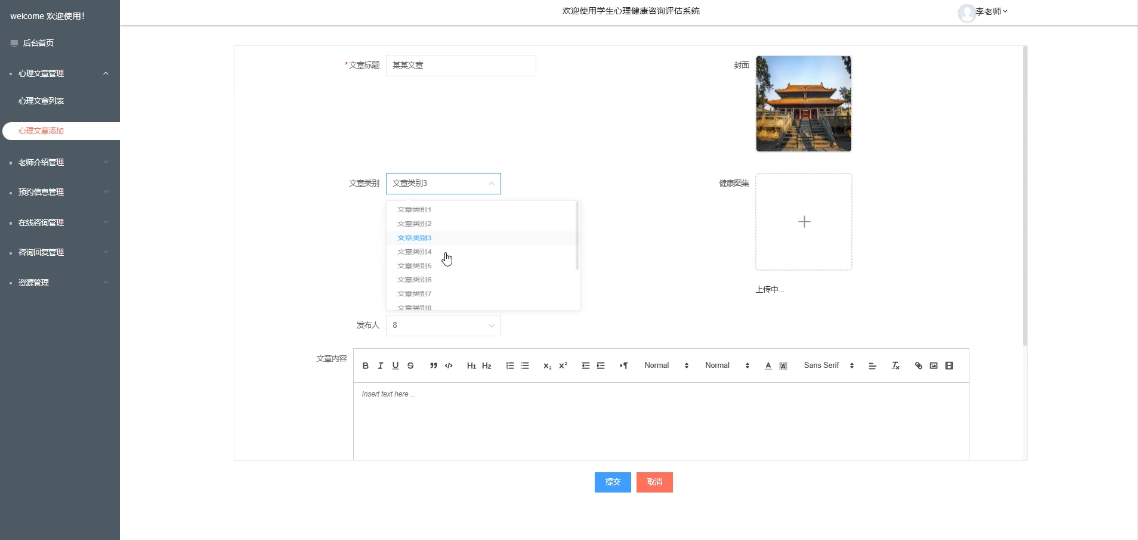Screen dimensions: 1138x540
Task: Decrease the paragraph indent
Action: tap(586, 366)
